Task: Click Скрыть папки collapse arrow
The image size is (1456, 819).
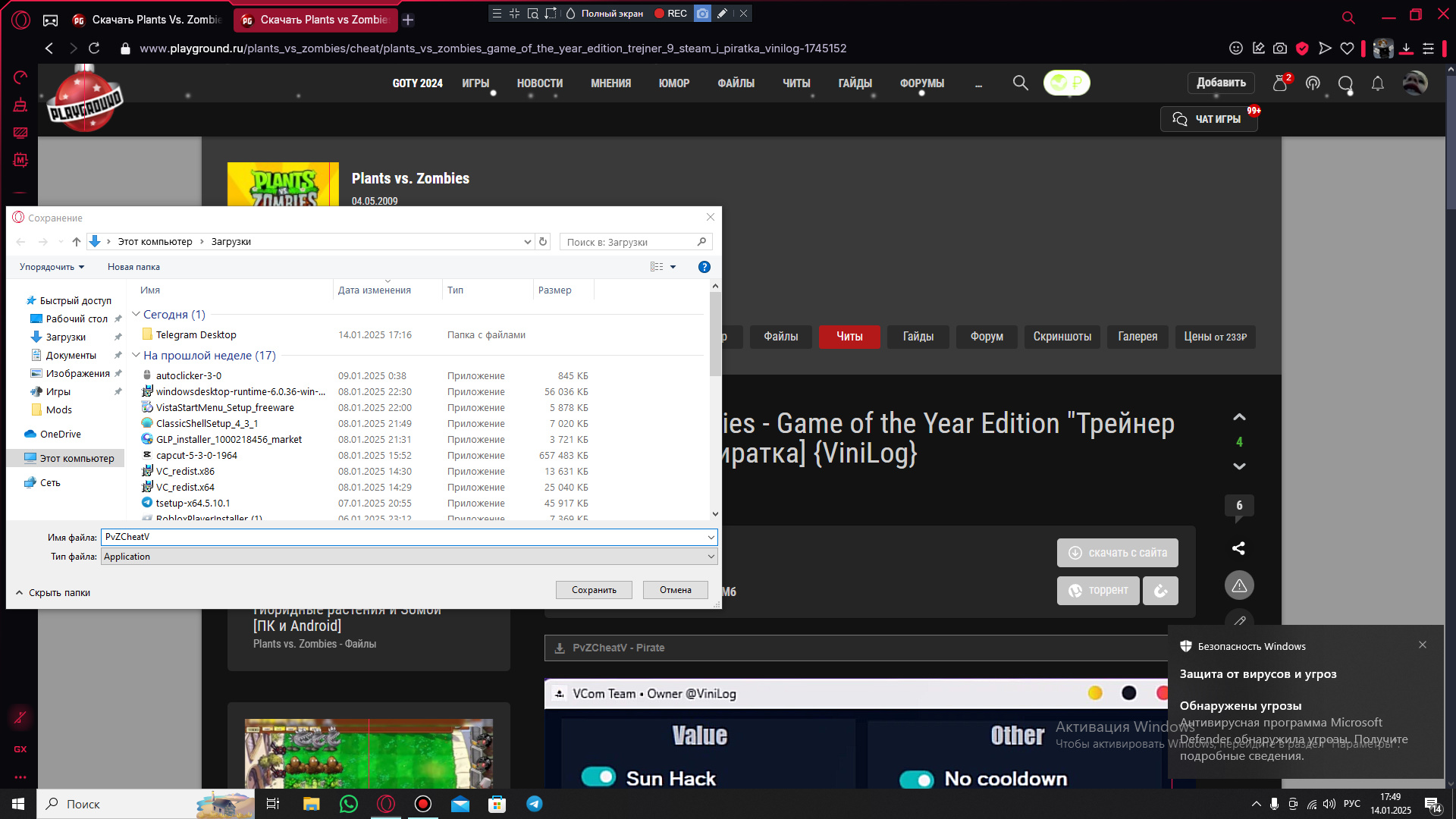Action: tap(20, 593)
